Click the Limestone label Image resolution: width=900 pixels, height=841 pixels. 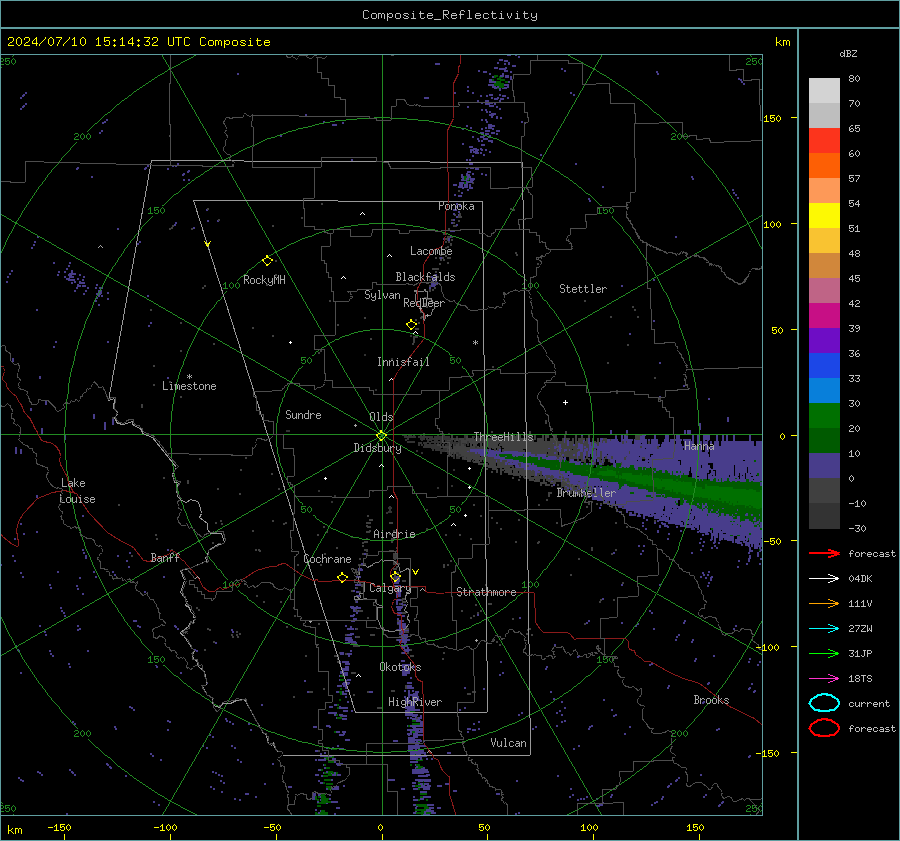coord(189,386)
